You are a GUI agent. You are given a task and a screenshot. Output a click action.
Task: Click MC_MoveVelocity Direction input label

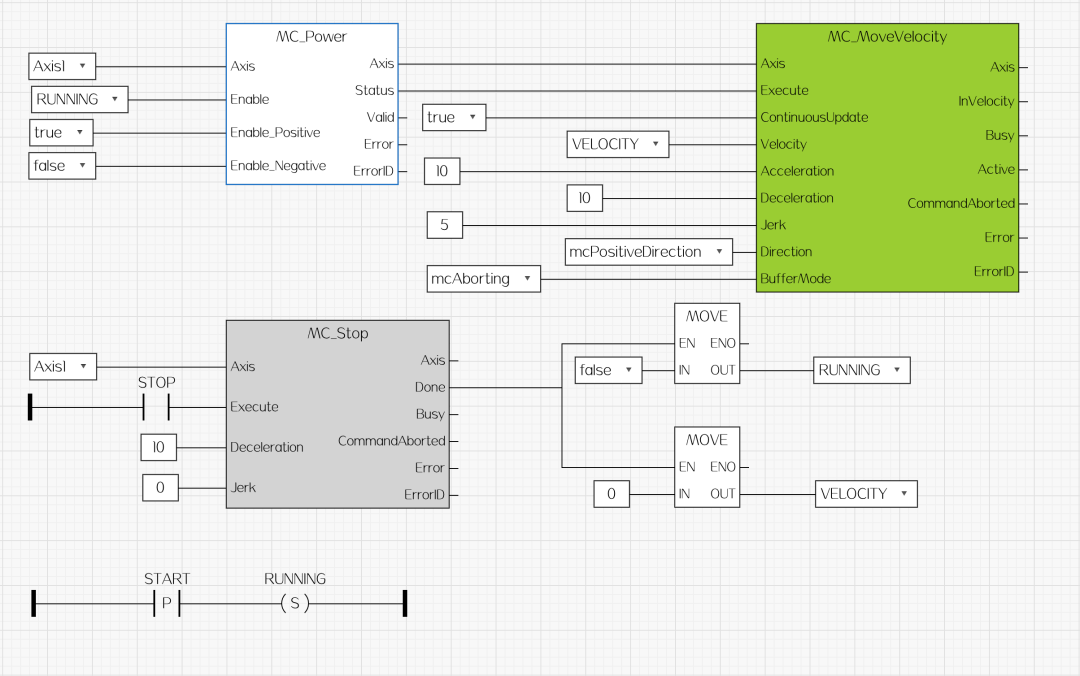point(786,252)
